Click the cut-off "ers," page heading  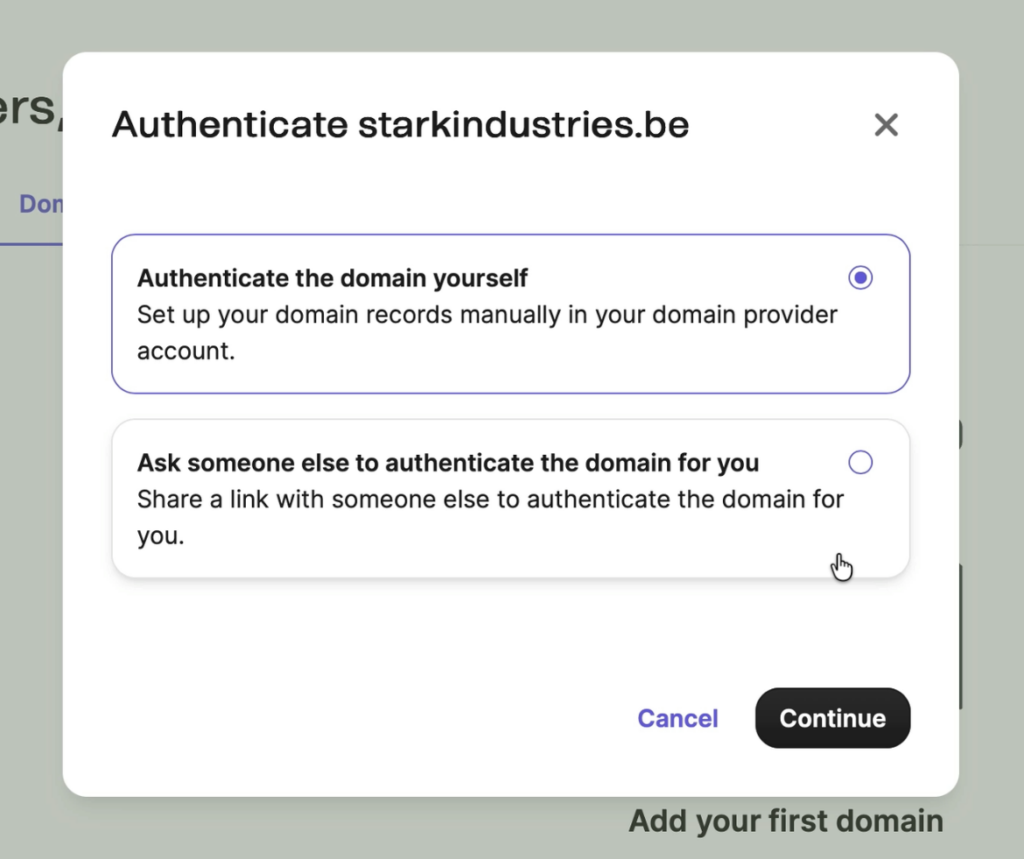30,110
